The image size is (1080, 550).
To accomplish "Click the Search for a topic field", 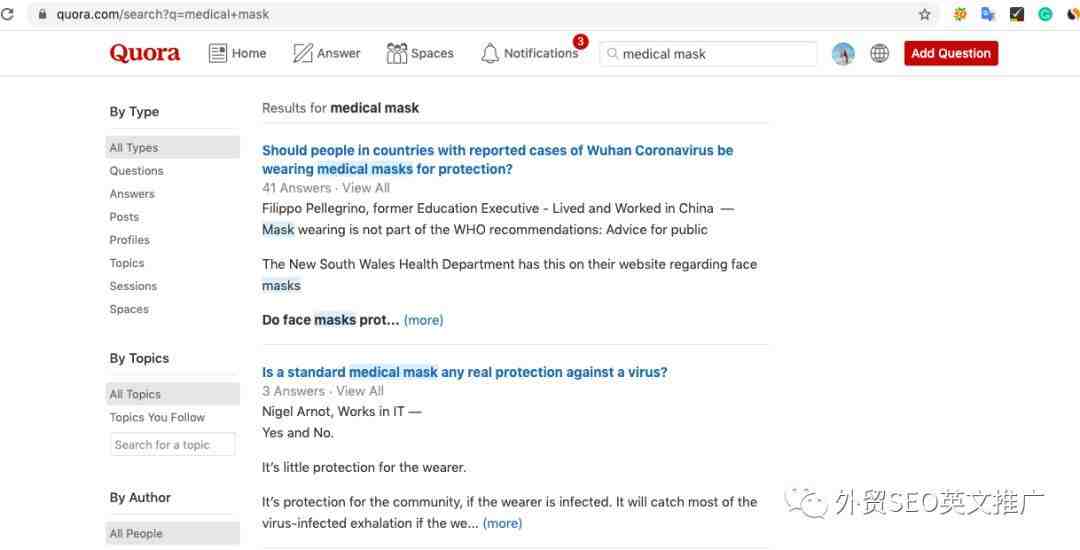I will 172,445.
